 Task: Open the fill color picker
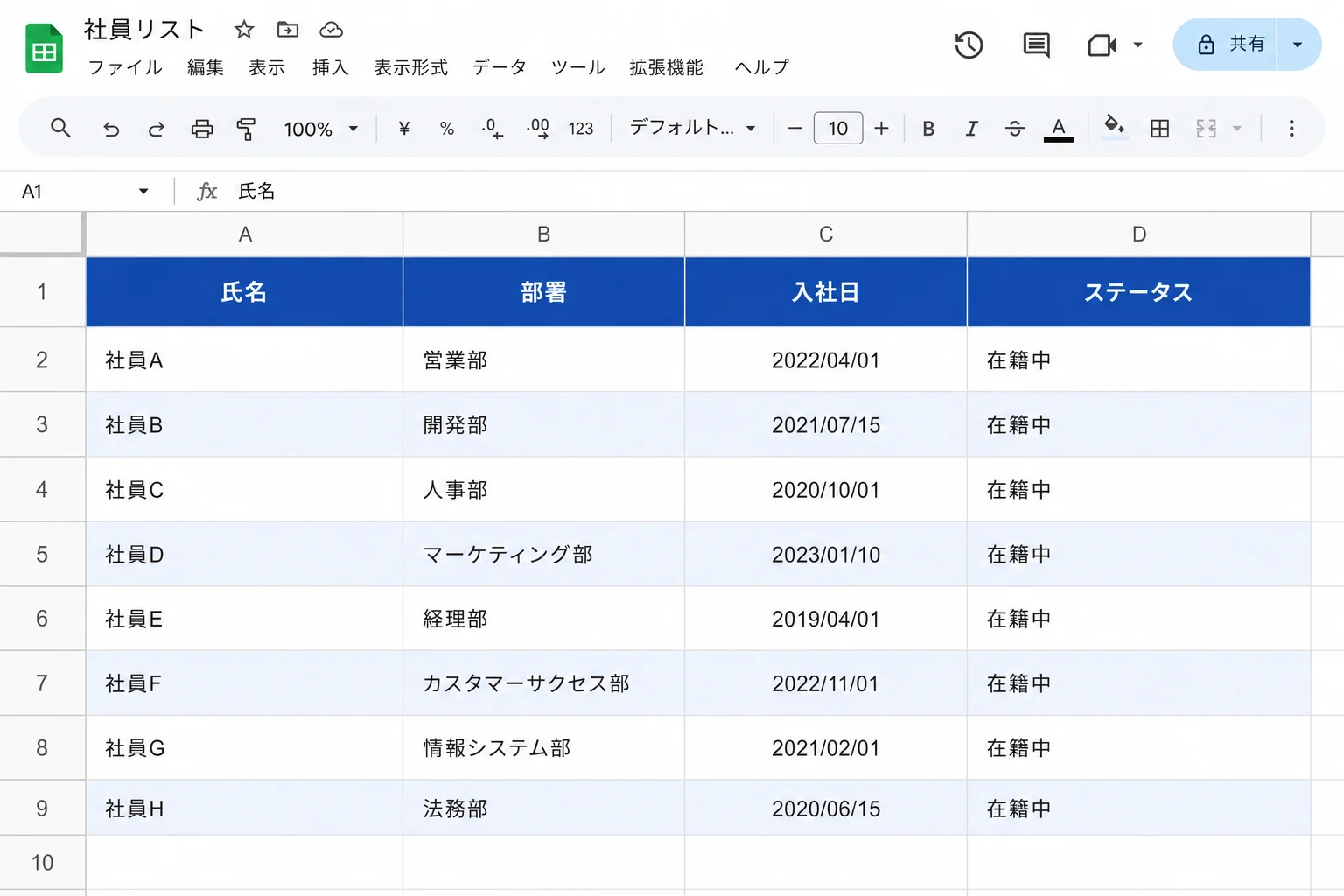point(1114,128)
